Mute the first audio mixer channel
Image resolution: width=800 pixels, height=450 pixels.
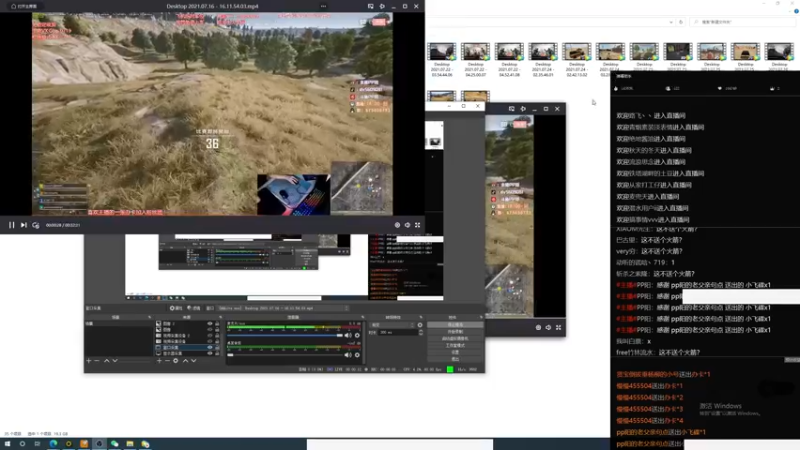click(x=348, y=335)
